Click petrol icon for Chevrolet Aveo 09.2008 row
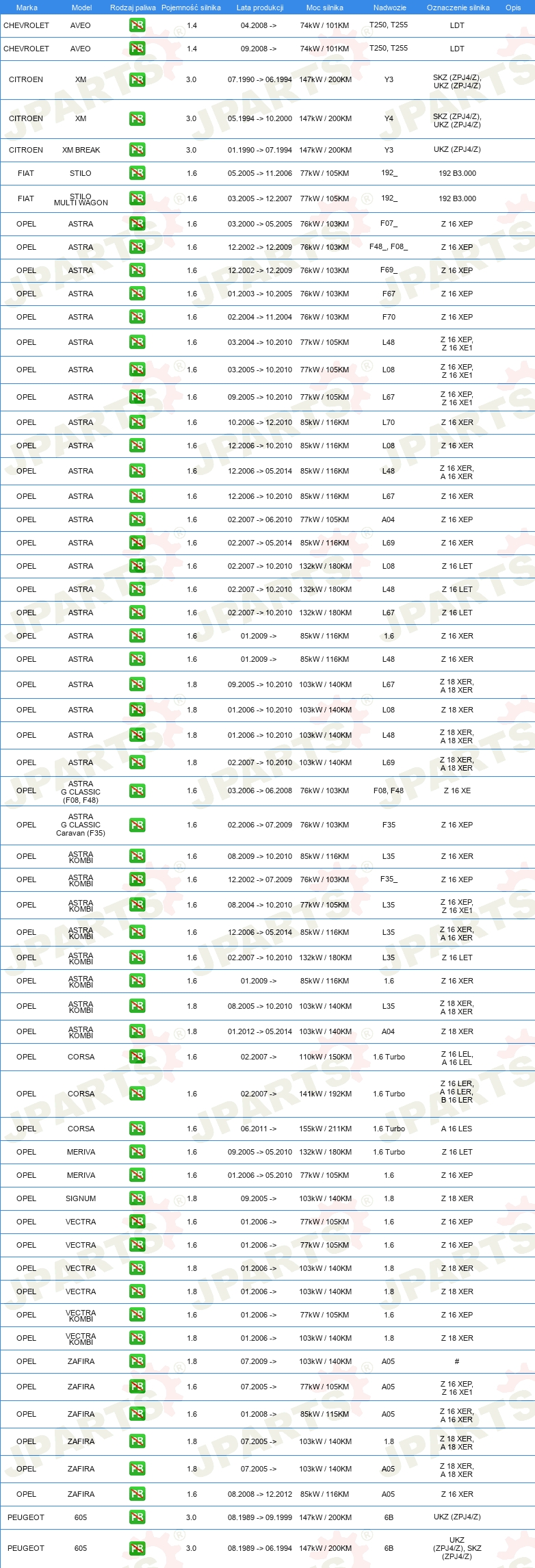 pos(137,49)
